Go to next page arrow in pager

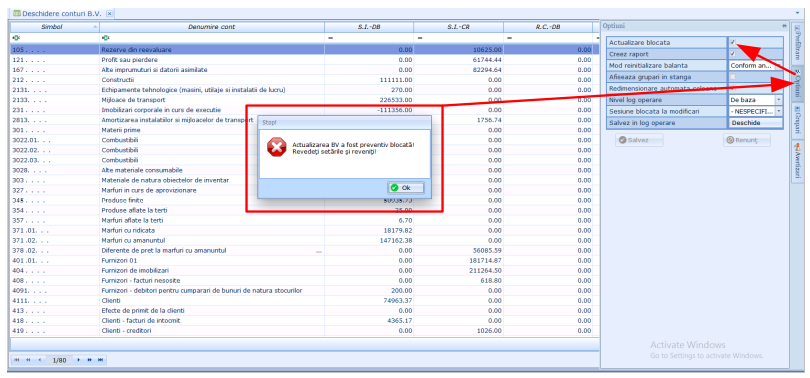[79, 359]
